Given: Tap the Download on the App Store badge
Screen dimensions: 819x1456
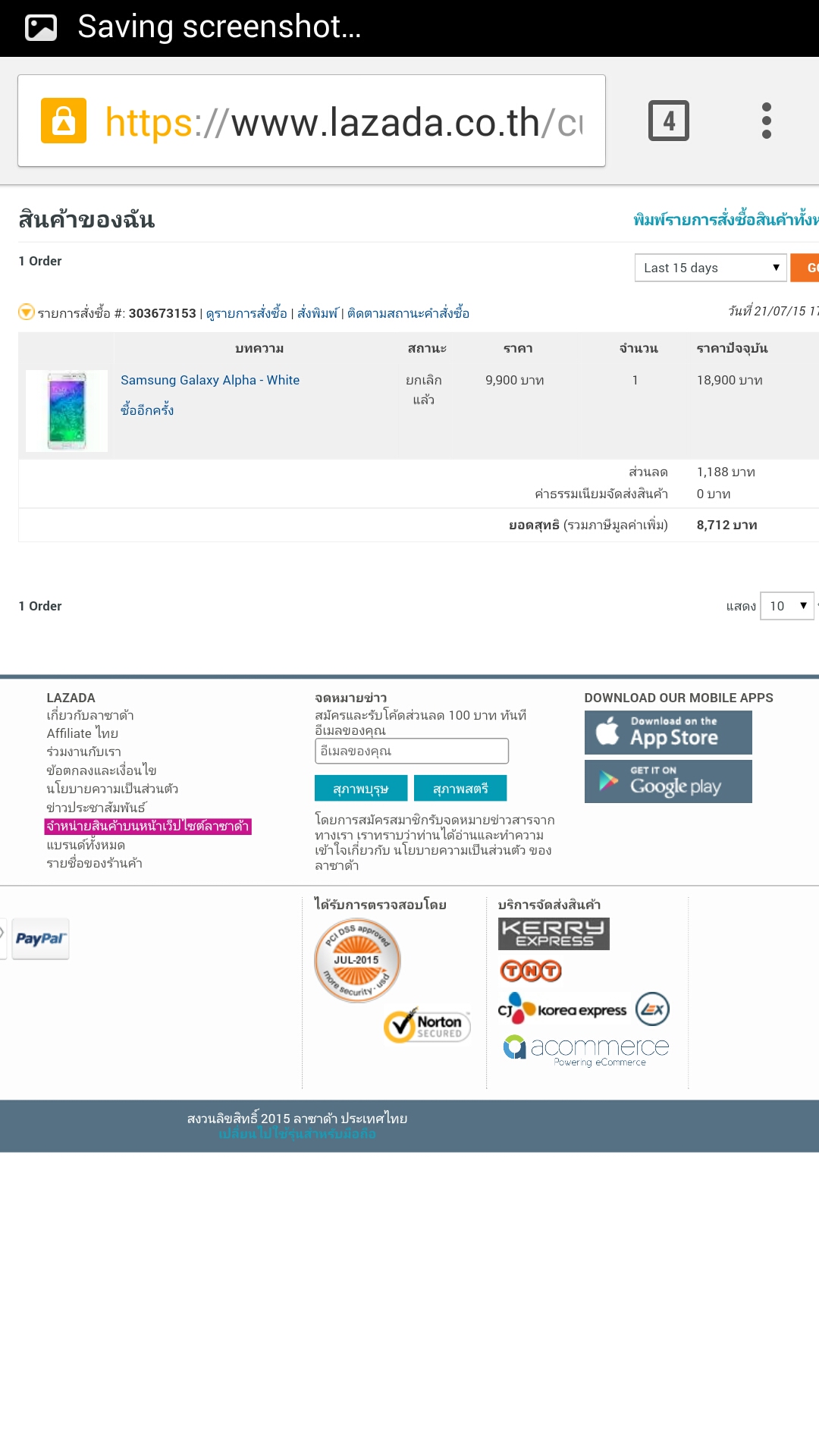Looking at the screenshot, I should (x=668, y=733).
